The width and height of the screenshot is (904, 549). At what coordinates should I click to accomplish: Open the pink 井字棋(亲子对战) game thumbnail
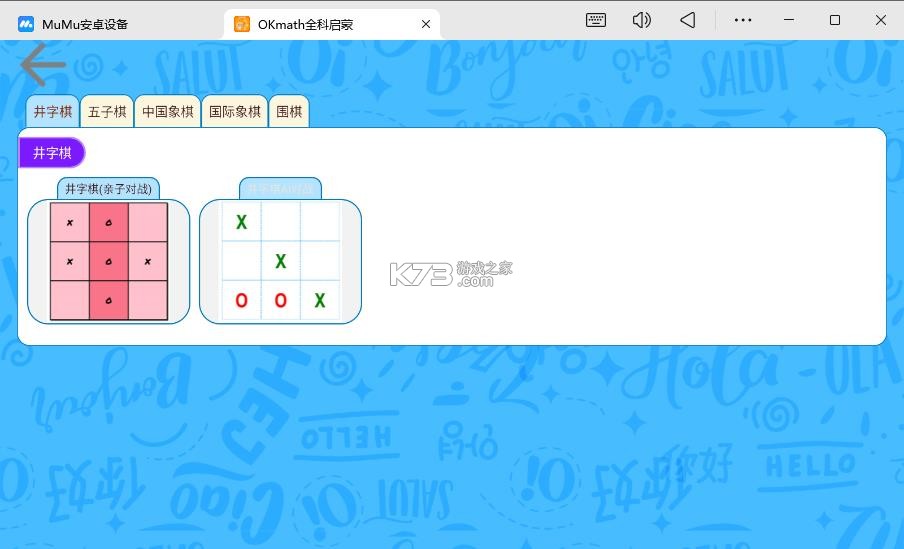click(108, 261)
